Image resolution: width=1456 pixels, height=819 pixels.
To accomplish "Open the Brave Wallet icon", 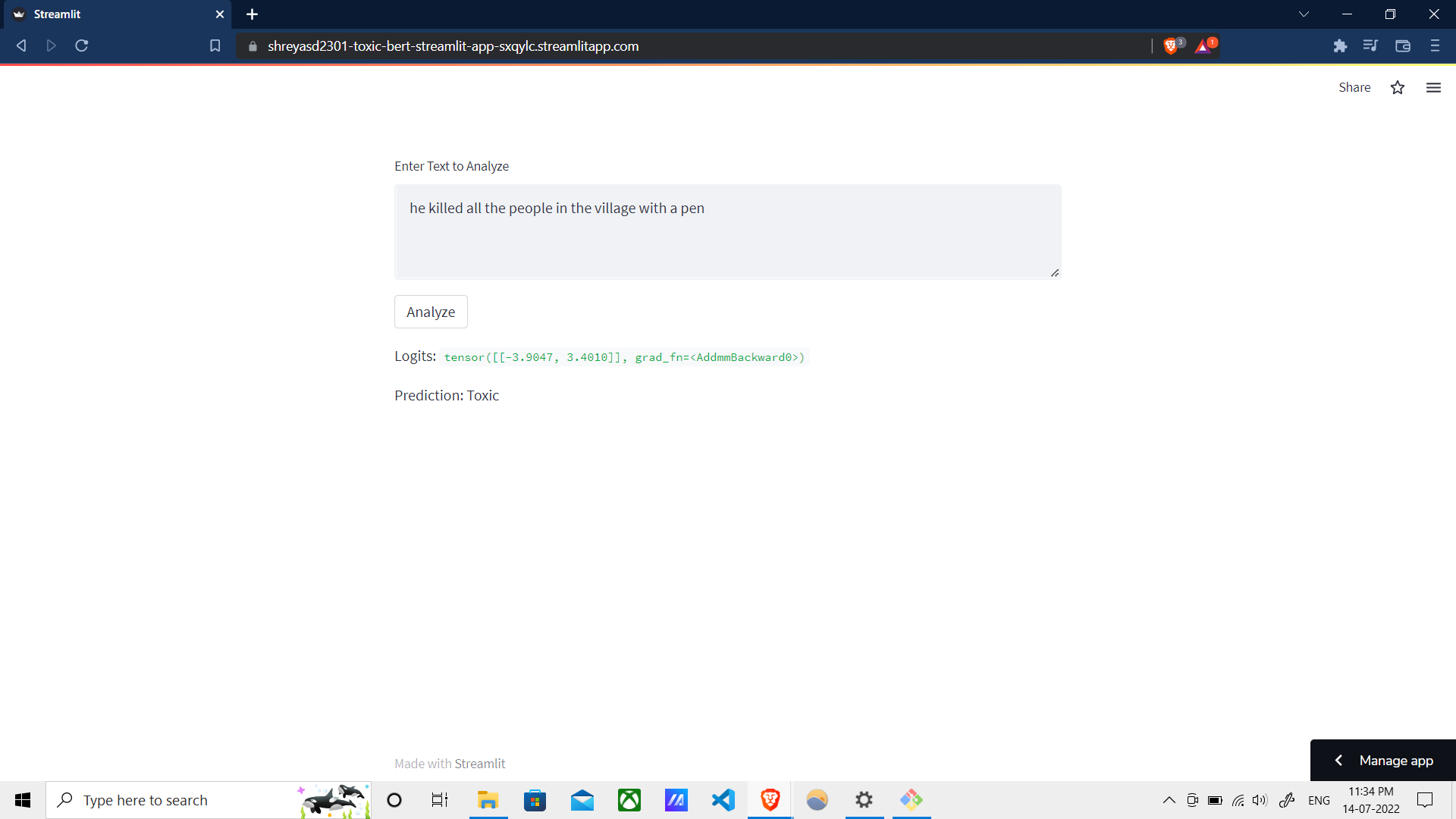I will click(1402, 45).
